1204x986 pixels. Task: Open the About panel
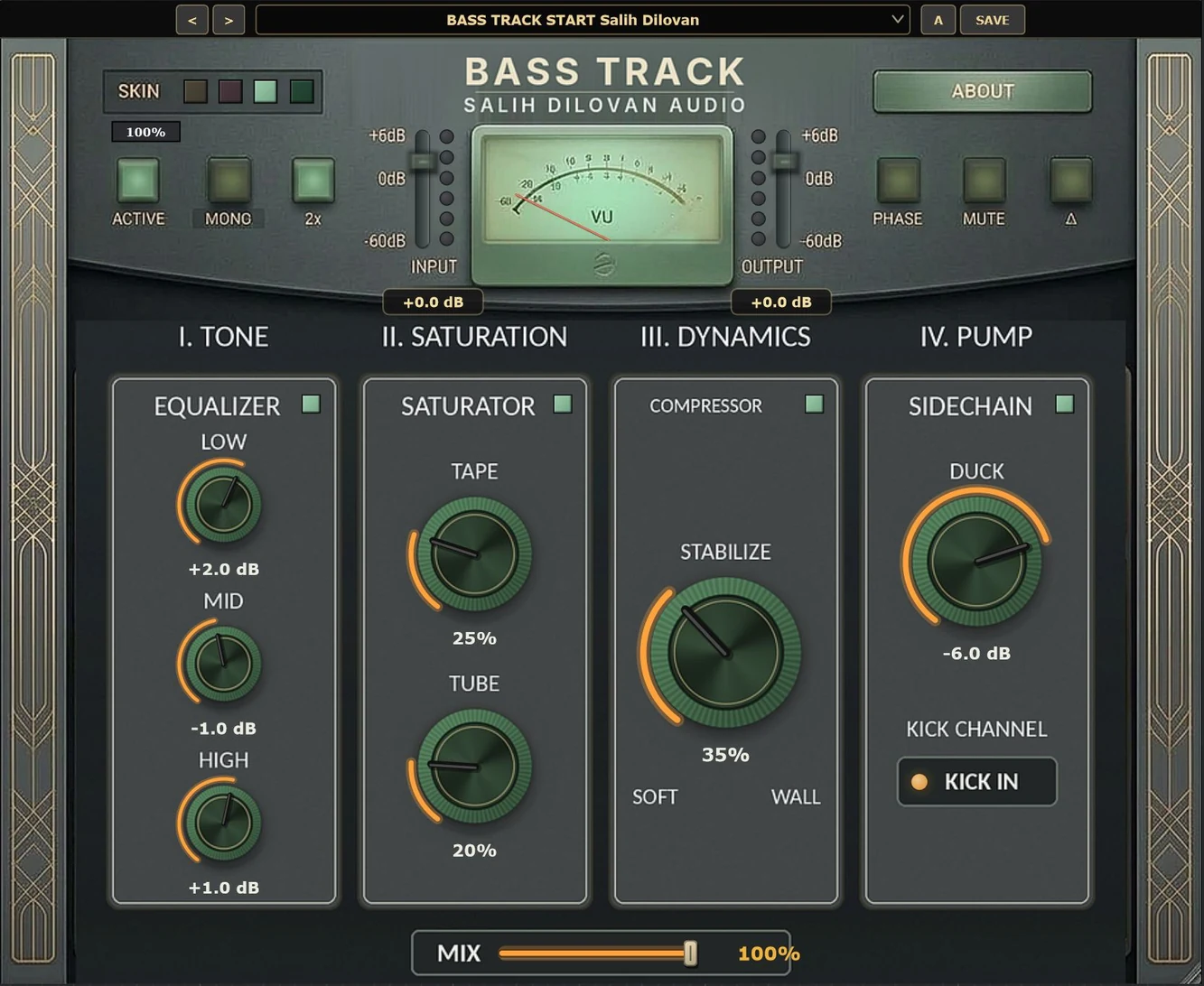[983, 91]
